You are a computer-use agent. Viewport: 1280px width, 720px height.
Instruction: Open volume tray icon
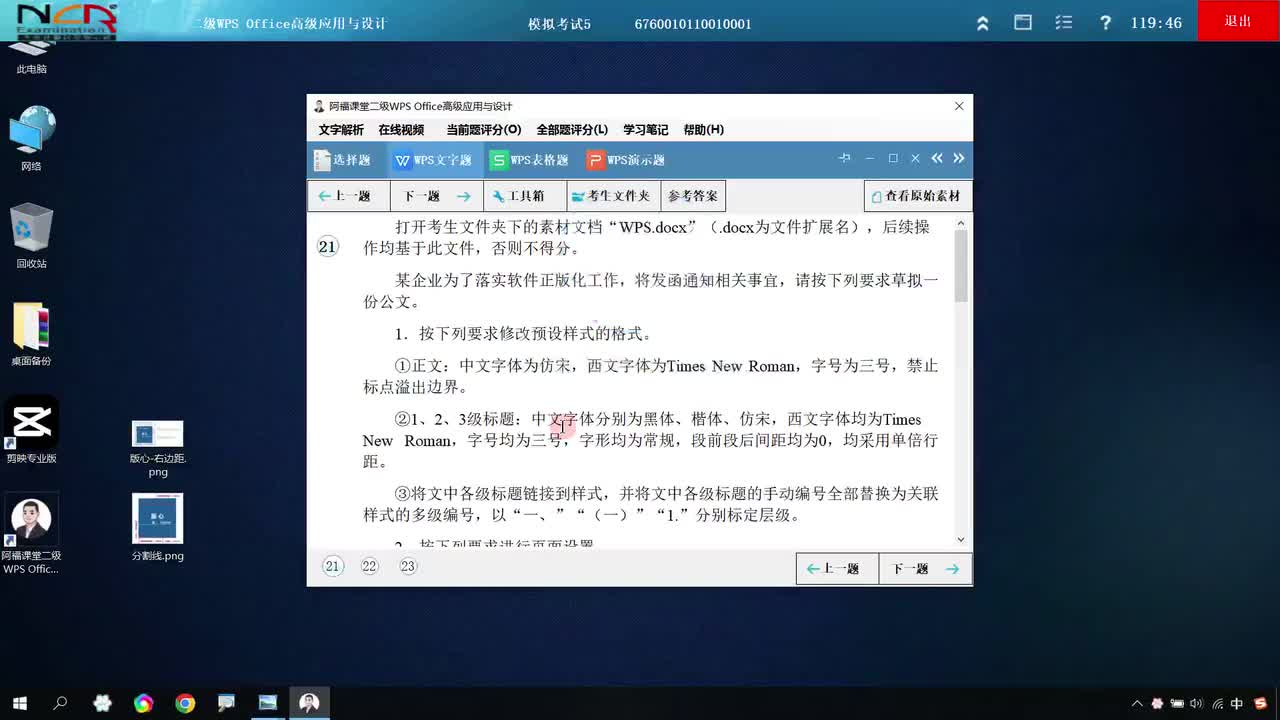[x=1196, y=703]
